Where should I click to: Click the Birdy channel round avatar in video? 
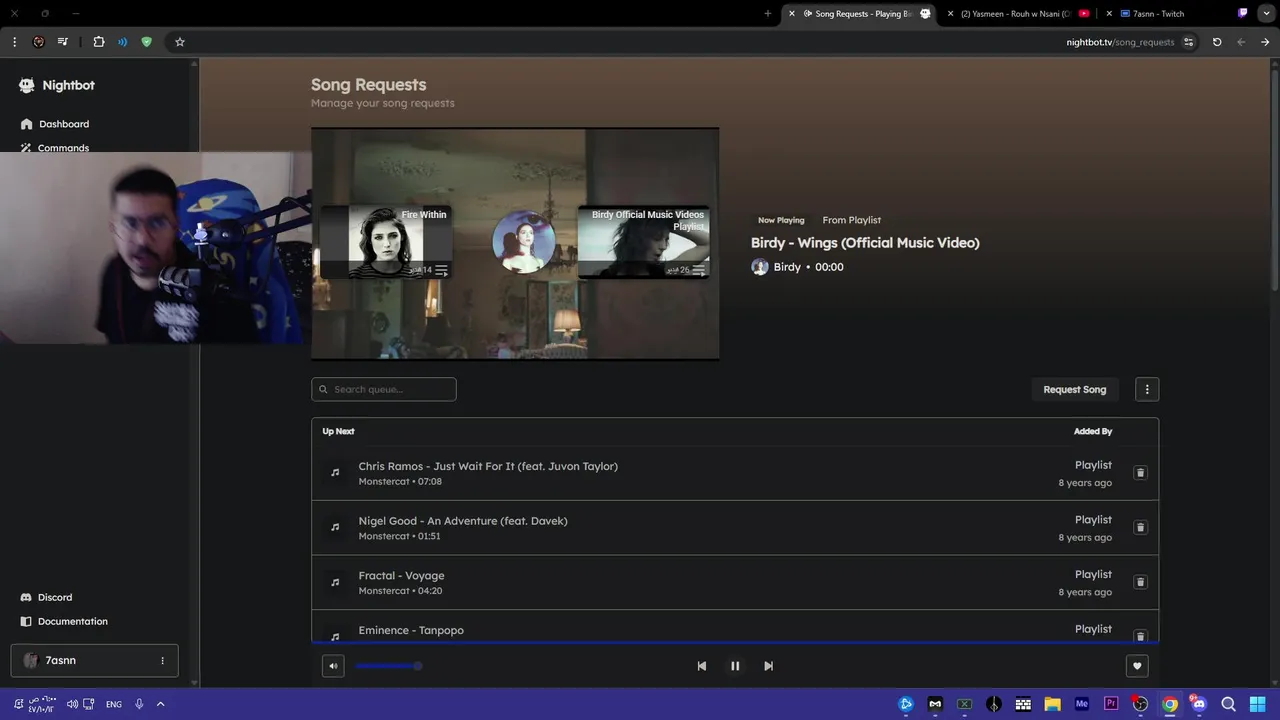pos(524,242)
